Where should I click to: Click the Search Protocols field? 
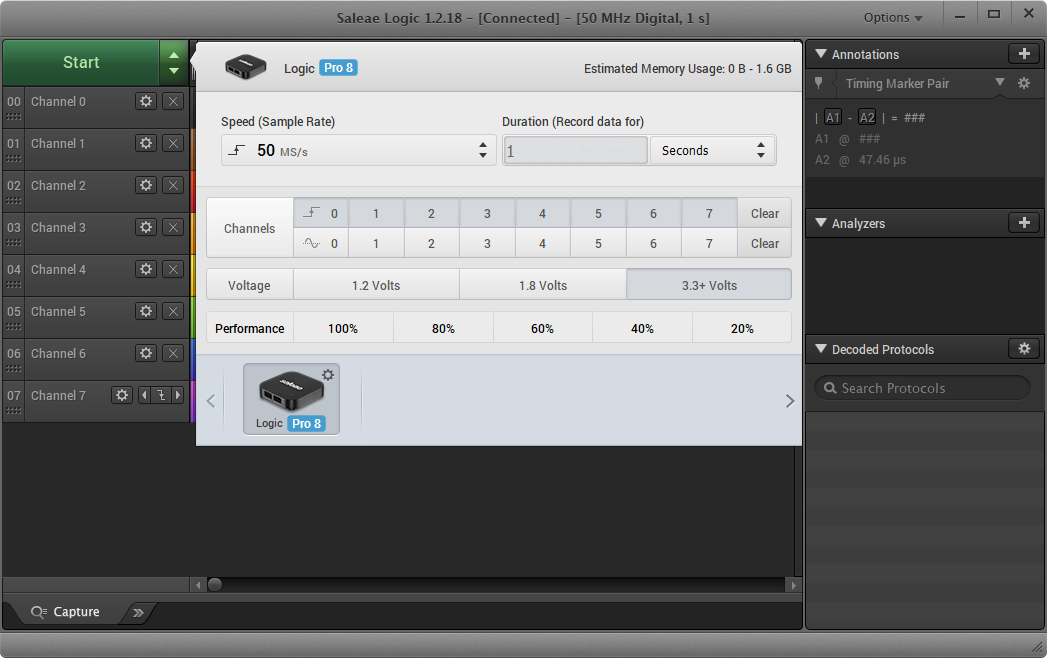pos(921,388)
